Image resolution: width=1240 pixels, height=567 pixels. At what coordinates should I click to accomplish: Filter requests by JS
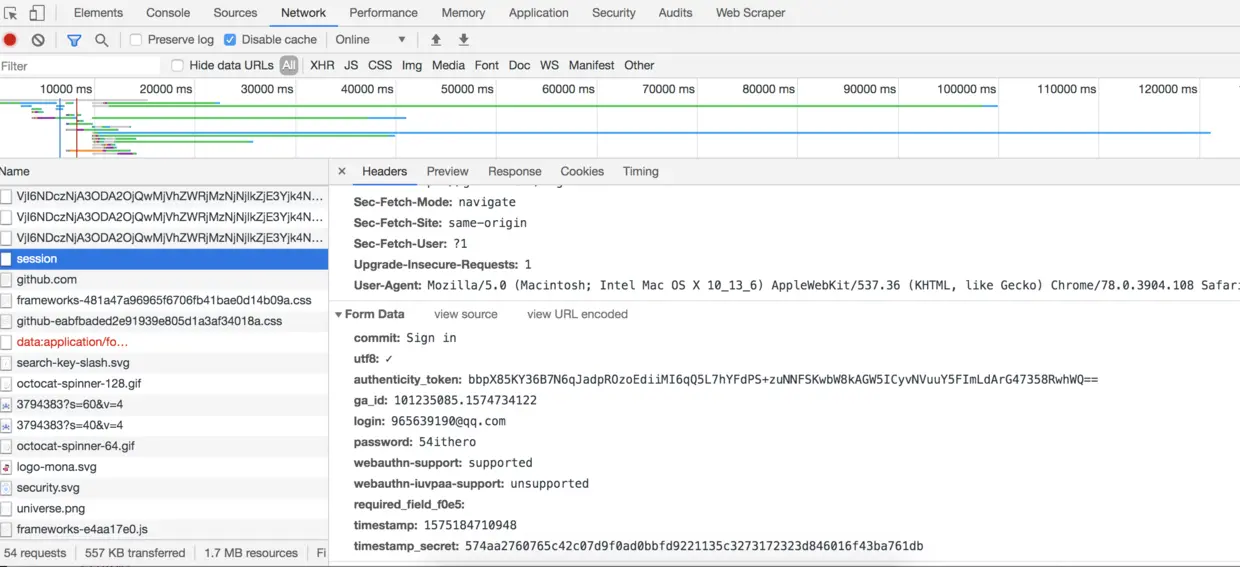pos(351,66)
